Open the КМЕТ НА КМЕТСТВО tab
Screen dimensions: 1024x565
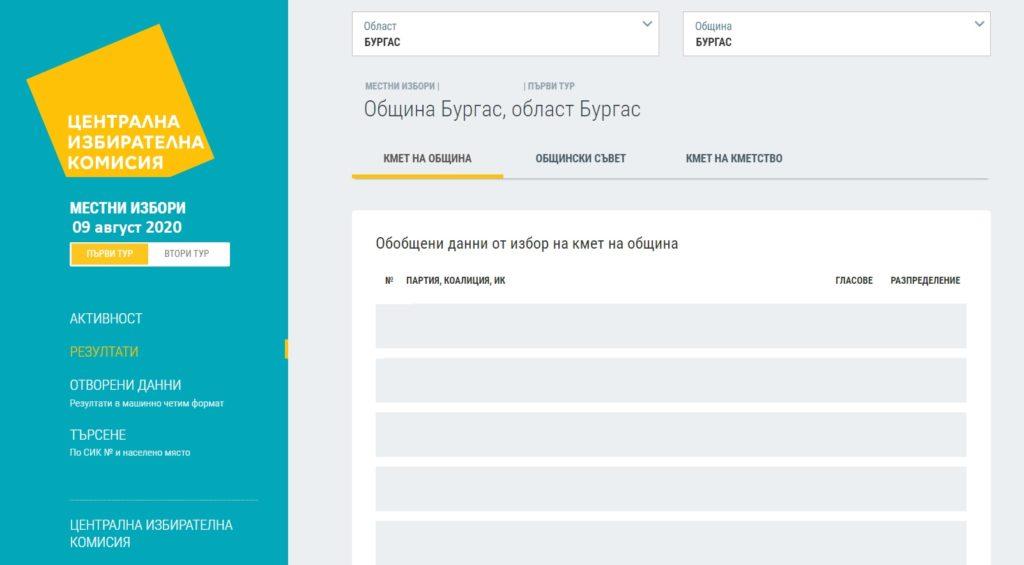733,159
